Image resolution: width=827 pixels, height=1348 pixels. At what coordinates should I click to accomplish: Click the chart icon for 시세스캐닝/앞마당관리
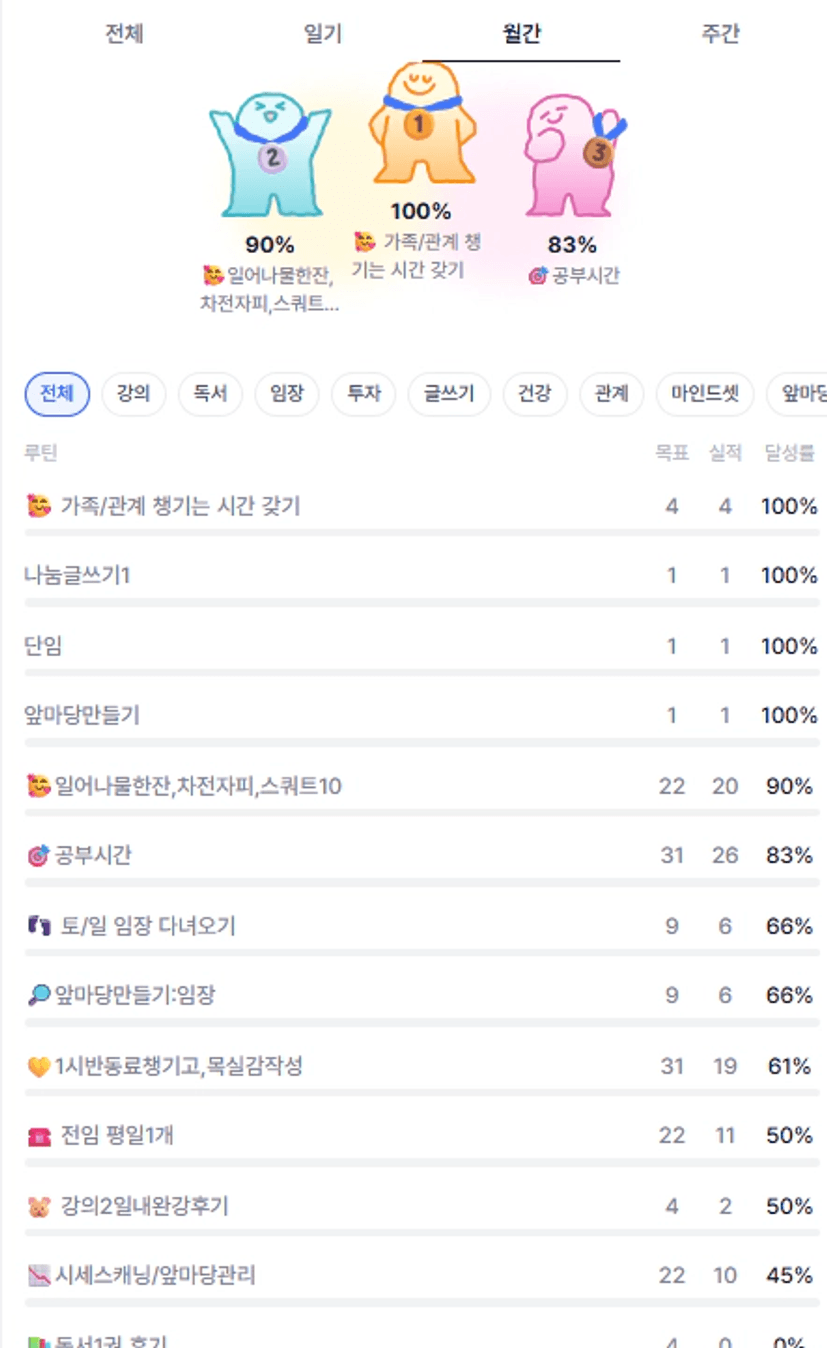click(38, 1277)
